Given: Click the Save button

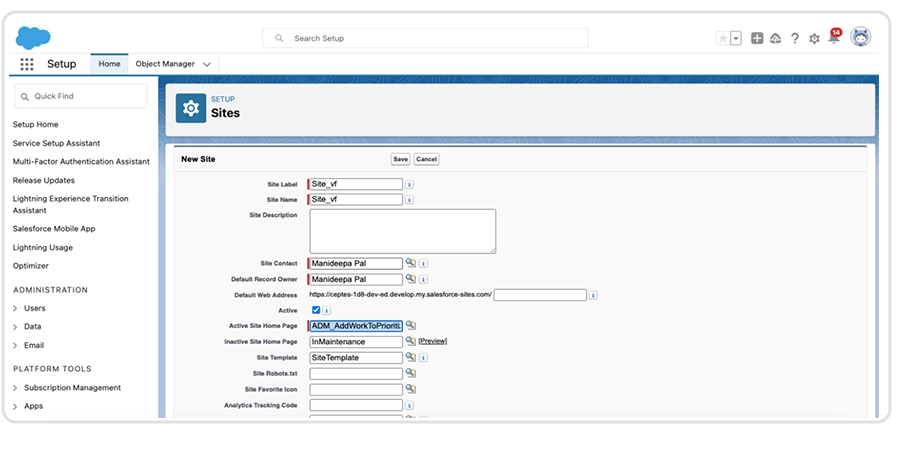Looking at the screenshot, I should pos(400,159).
